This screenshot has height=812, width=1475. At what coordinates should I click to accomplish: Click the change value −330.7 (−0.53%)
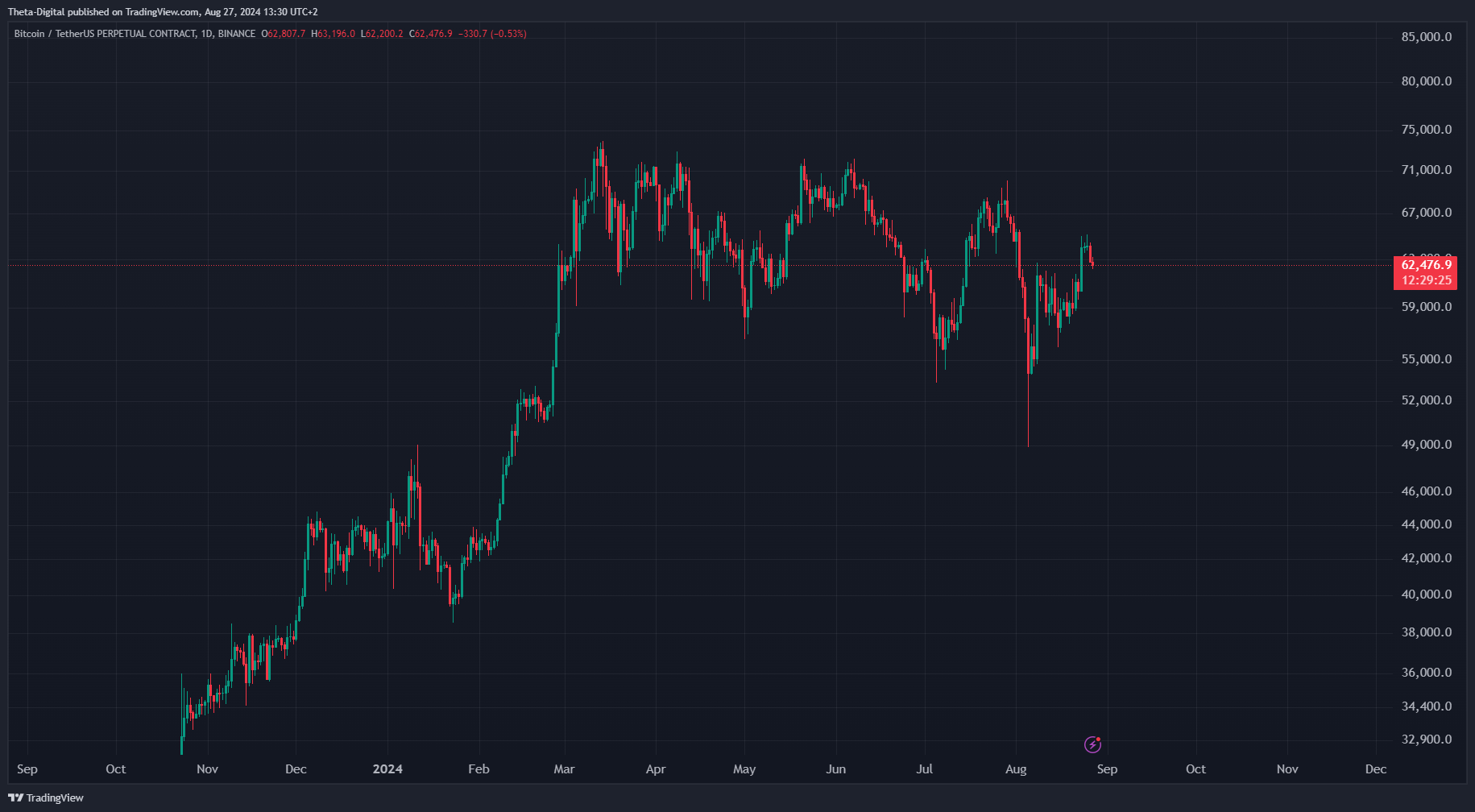(x=492, y=34)
